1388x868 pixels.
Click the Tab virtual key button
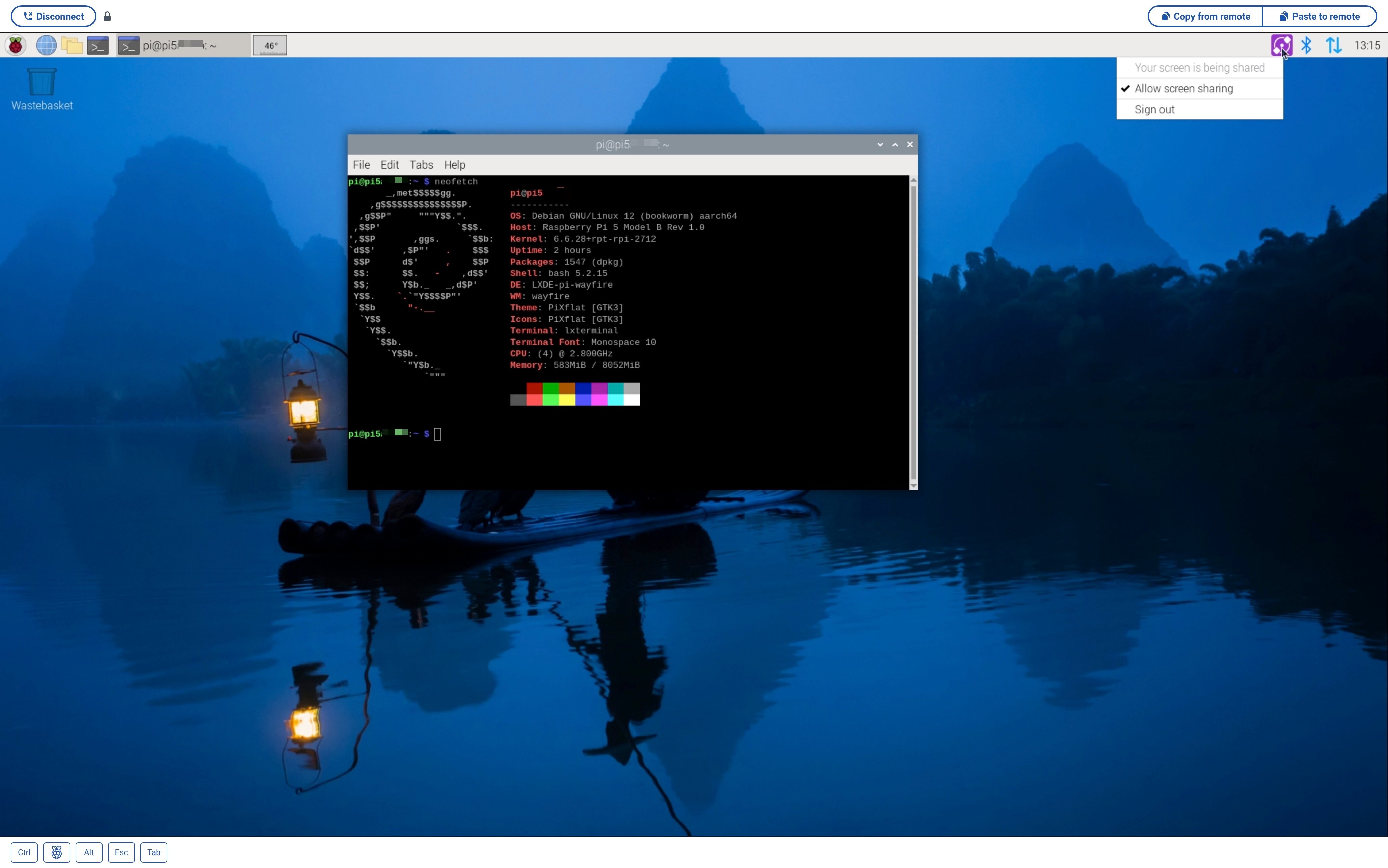pos(153,852)
